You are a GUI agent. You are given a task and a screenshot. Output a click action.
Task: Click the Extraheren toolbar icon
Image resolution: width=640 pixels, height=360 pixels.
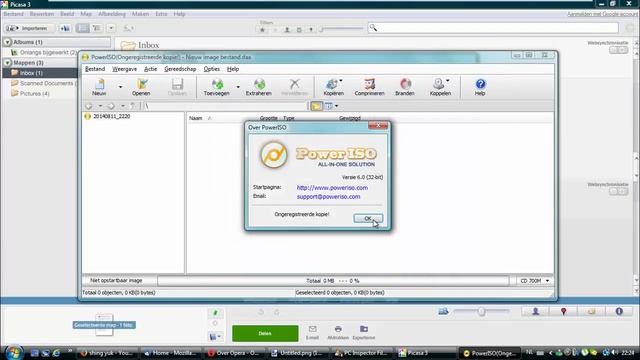pyautogui.click(x=259, y=87)
